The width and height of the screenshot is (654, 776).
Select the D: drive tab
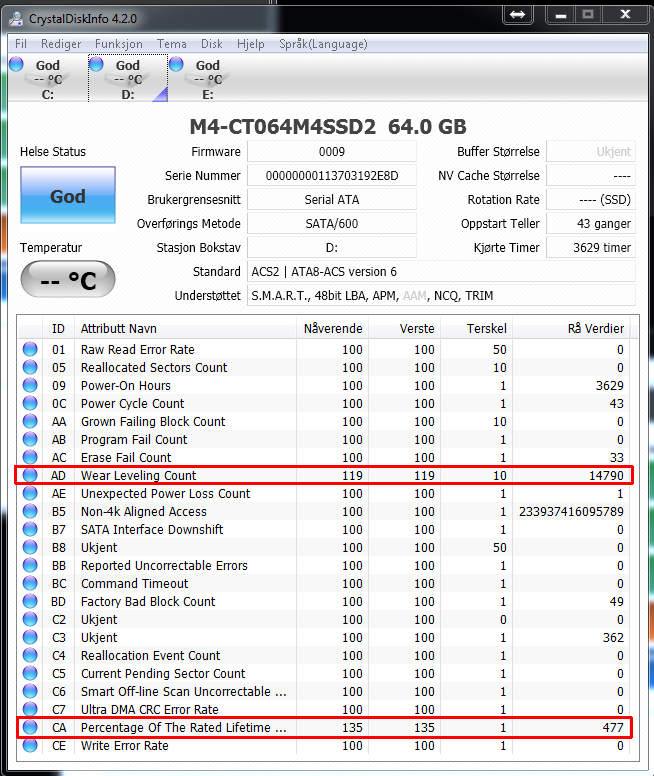[128, 79]
